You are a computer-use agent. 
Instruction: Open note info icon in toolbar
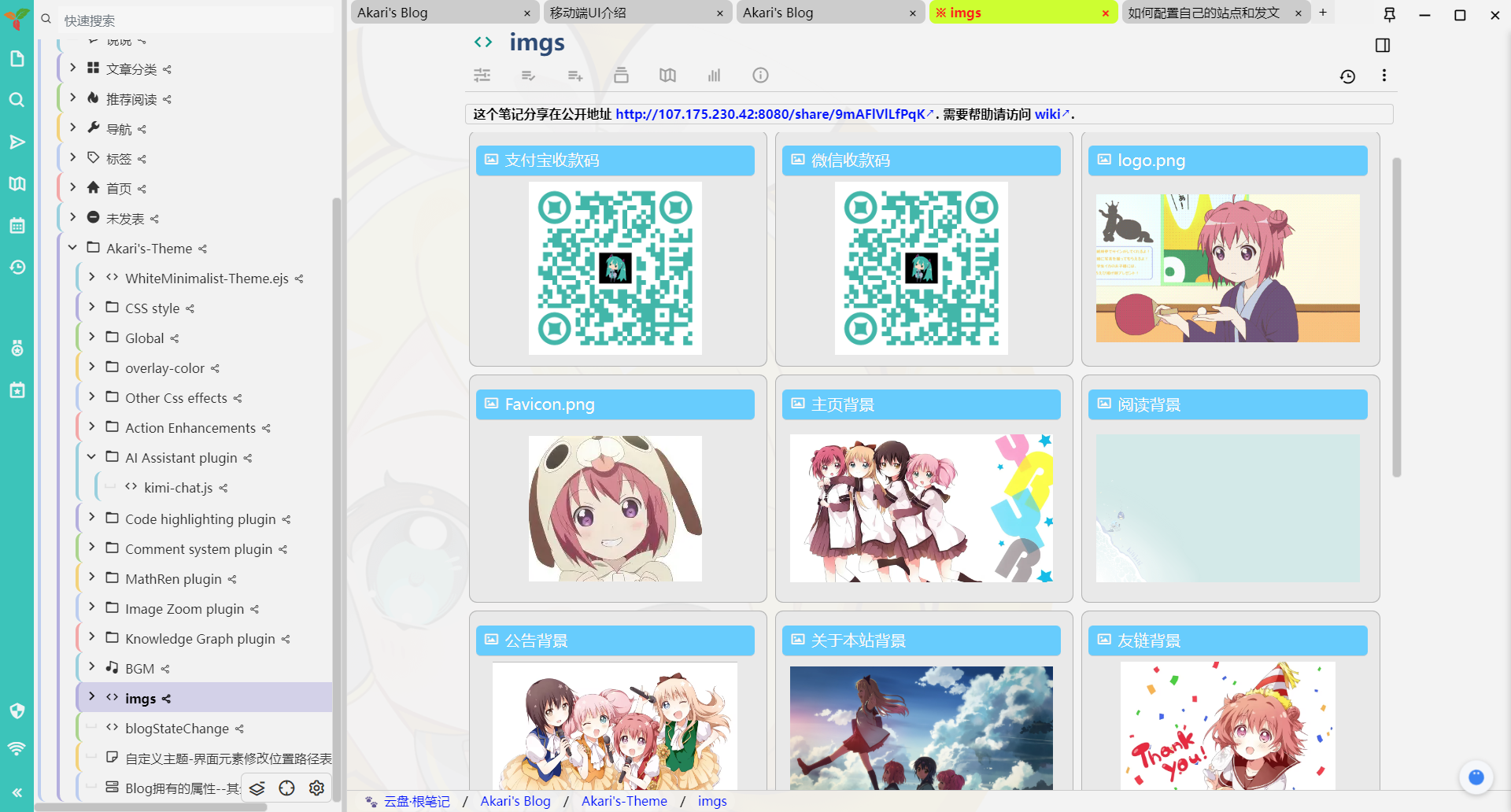pyautogui.click(x=760, y=76)
